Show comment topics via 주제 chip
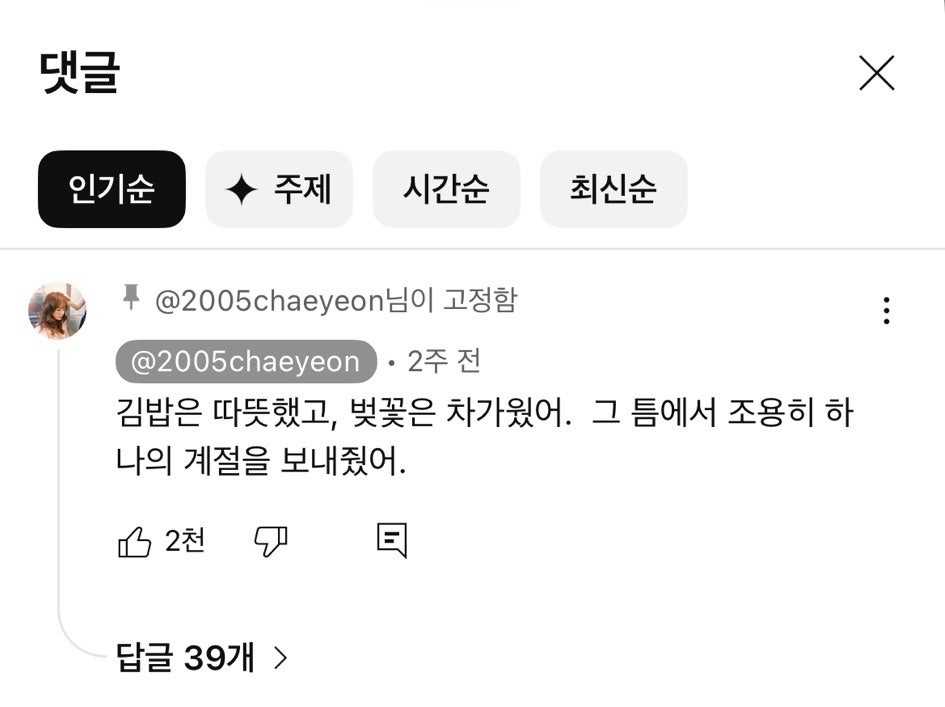 click(279, 189)
